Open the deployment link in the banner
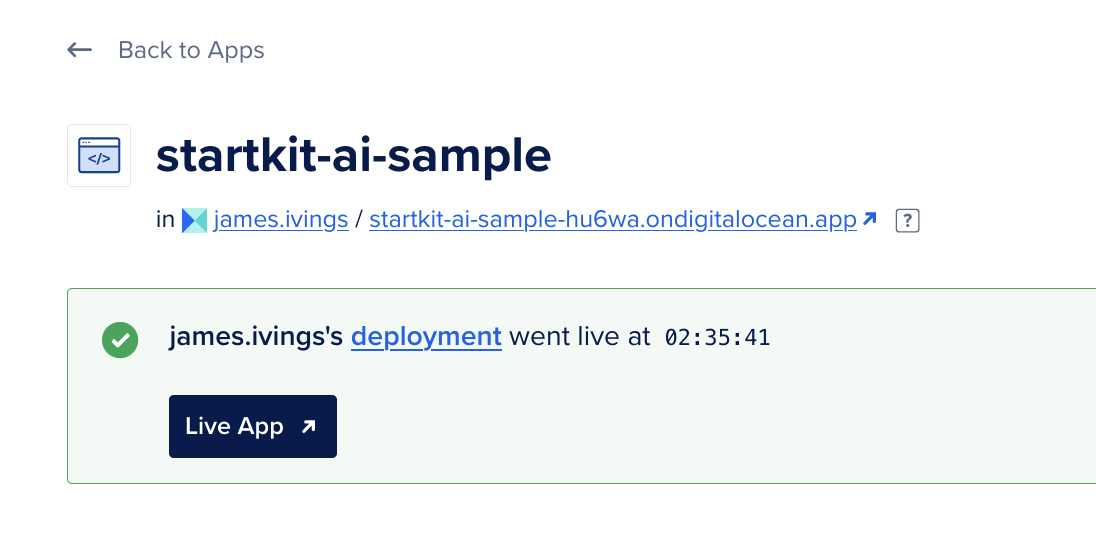The image size is (1096, 548). coord(426,337)
